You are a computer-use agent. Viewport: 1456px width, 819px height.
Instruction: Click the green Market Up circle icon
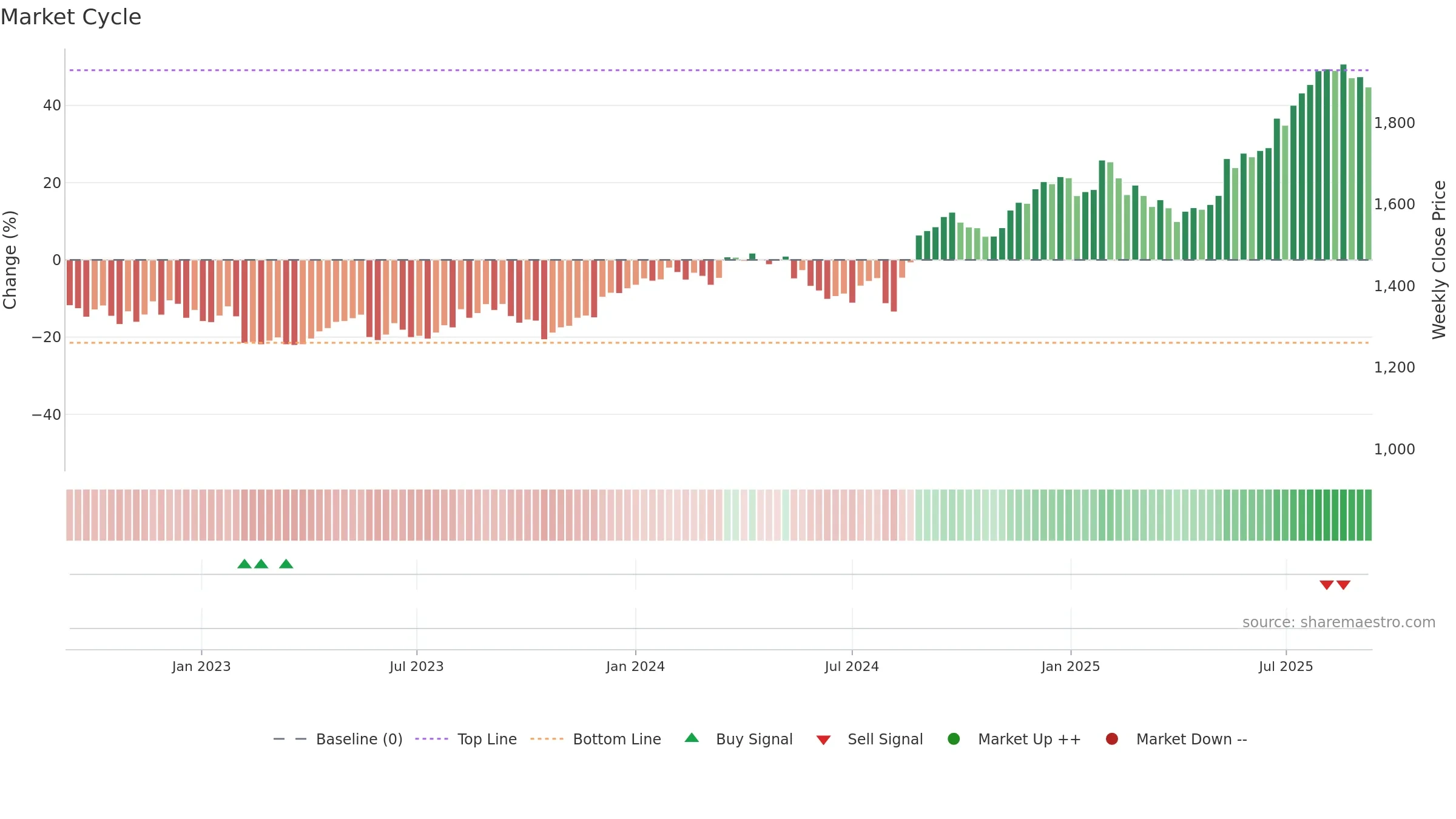coord(954,739)
